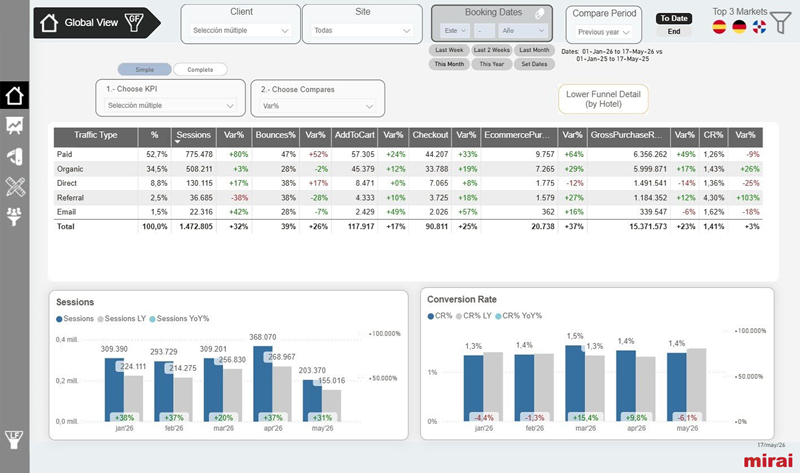Click the Total sessions value 1.472.805

point(196,227)
